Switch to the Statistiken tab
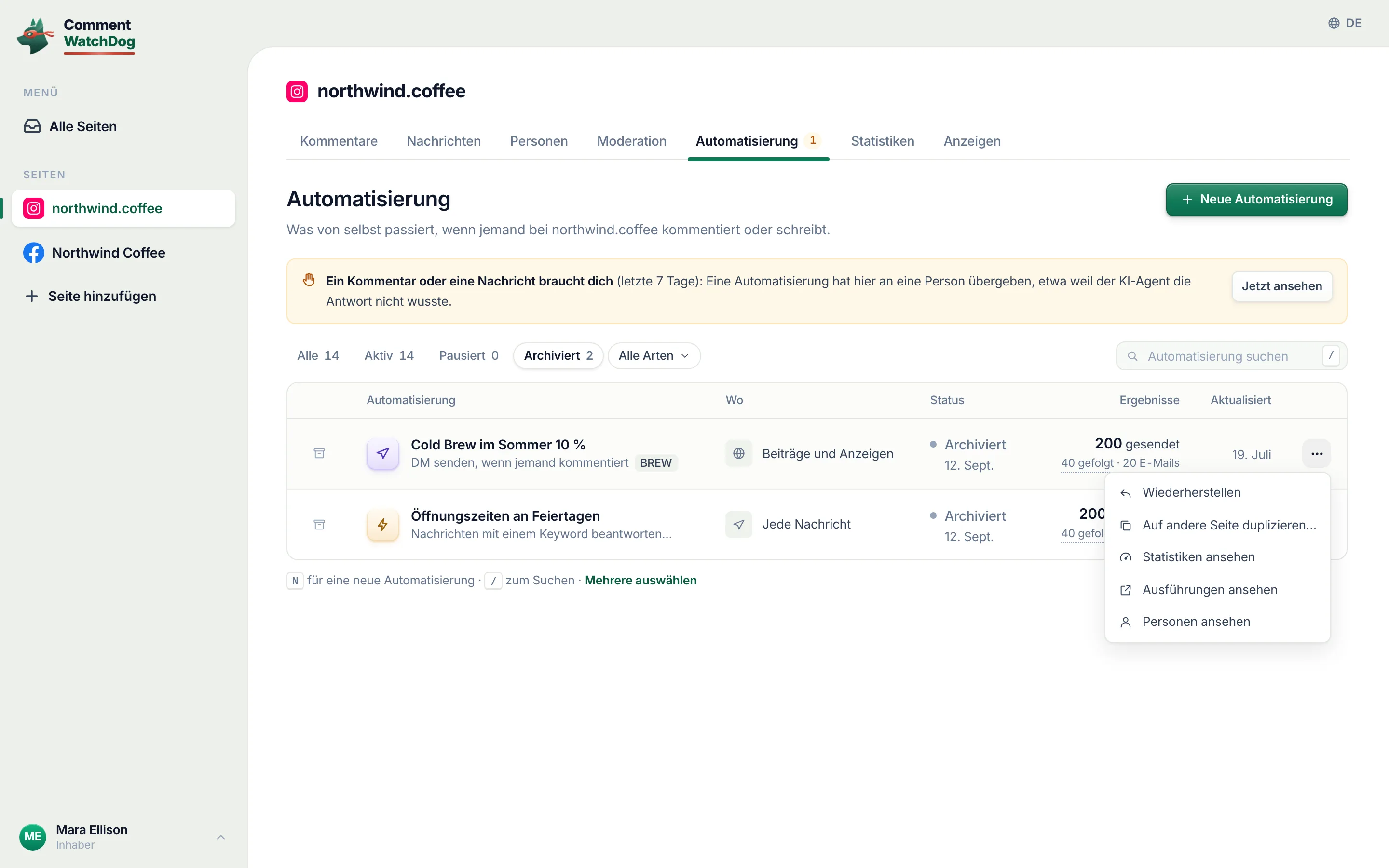The image size is (1389, 868). (x=882, y=141)
